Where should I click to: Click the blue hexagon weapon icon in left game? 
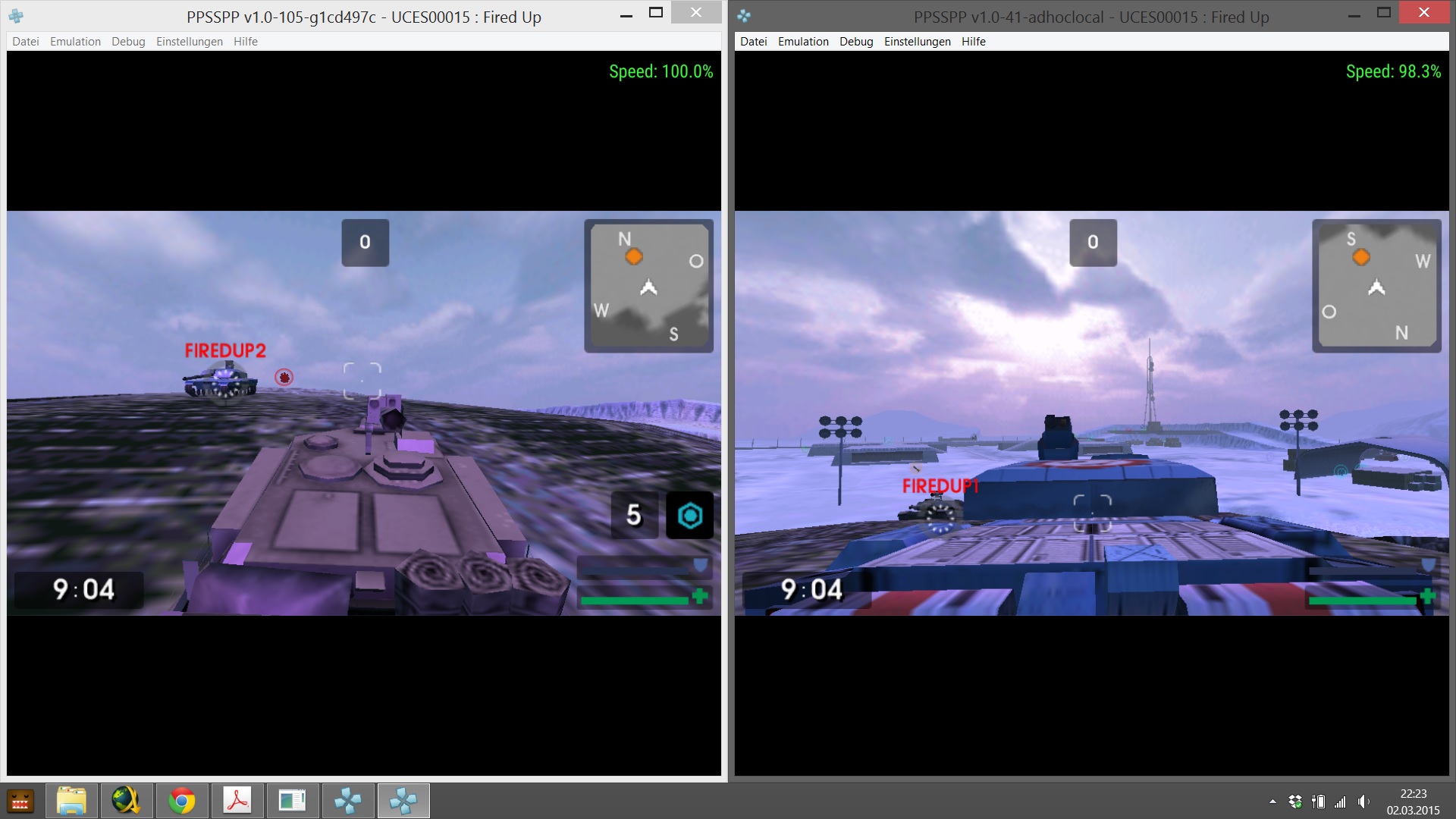point(689,516)
